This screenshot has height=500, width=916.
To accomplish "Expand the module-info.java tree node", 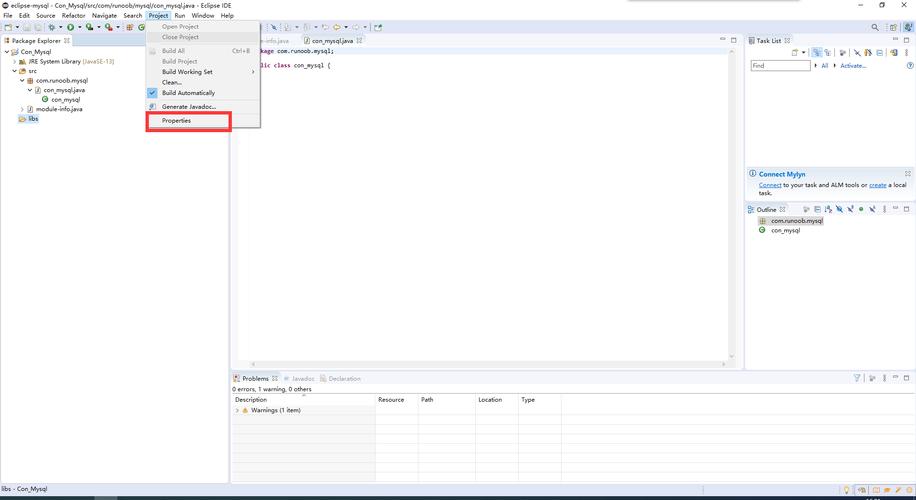I will [x=22, y=109].
